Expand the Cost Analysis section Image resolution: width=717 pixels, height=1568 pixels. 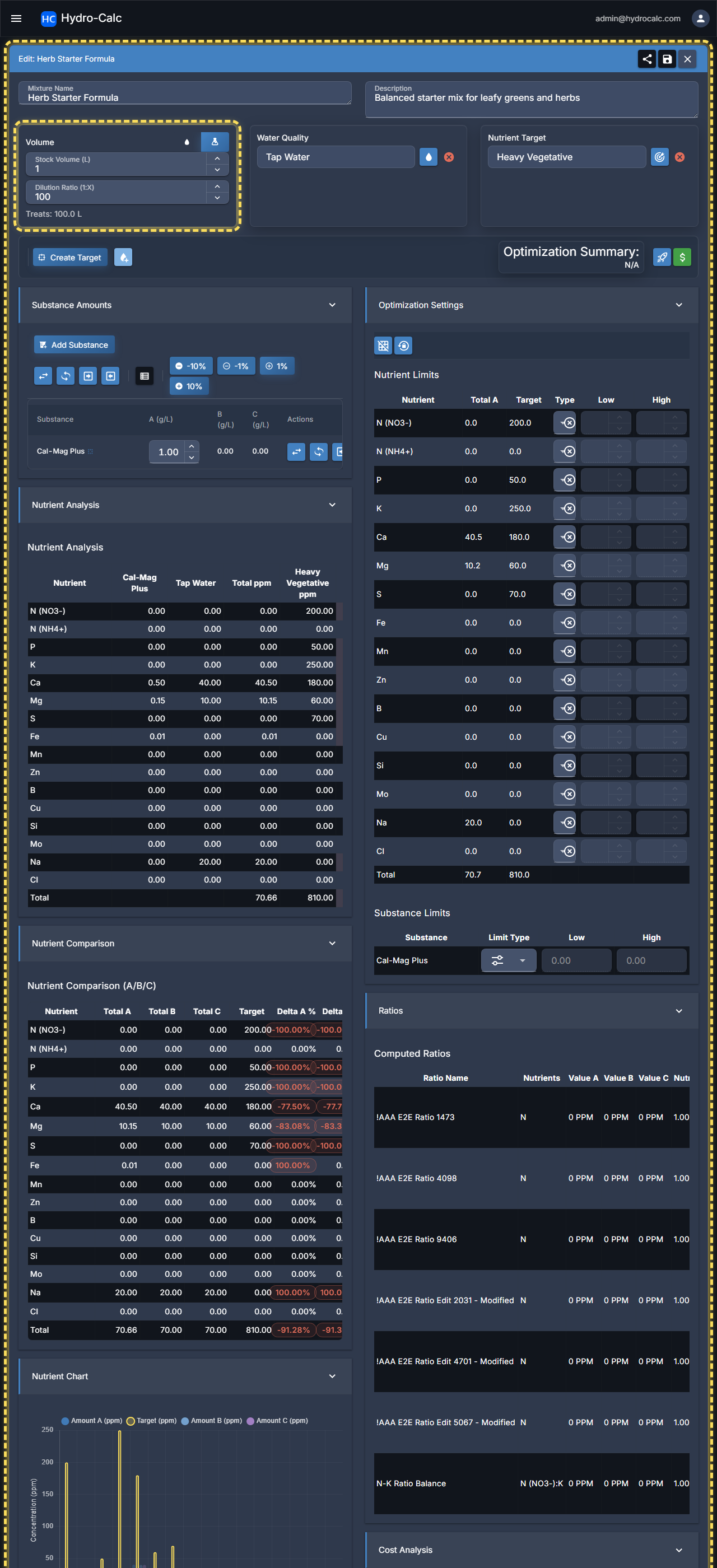click(x=679, y=1550)
